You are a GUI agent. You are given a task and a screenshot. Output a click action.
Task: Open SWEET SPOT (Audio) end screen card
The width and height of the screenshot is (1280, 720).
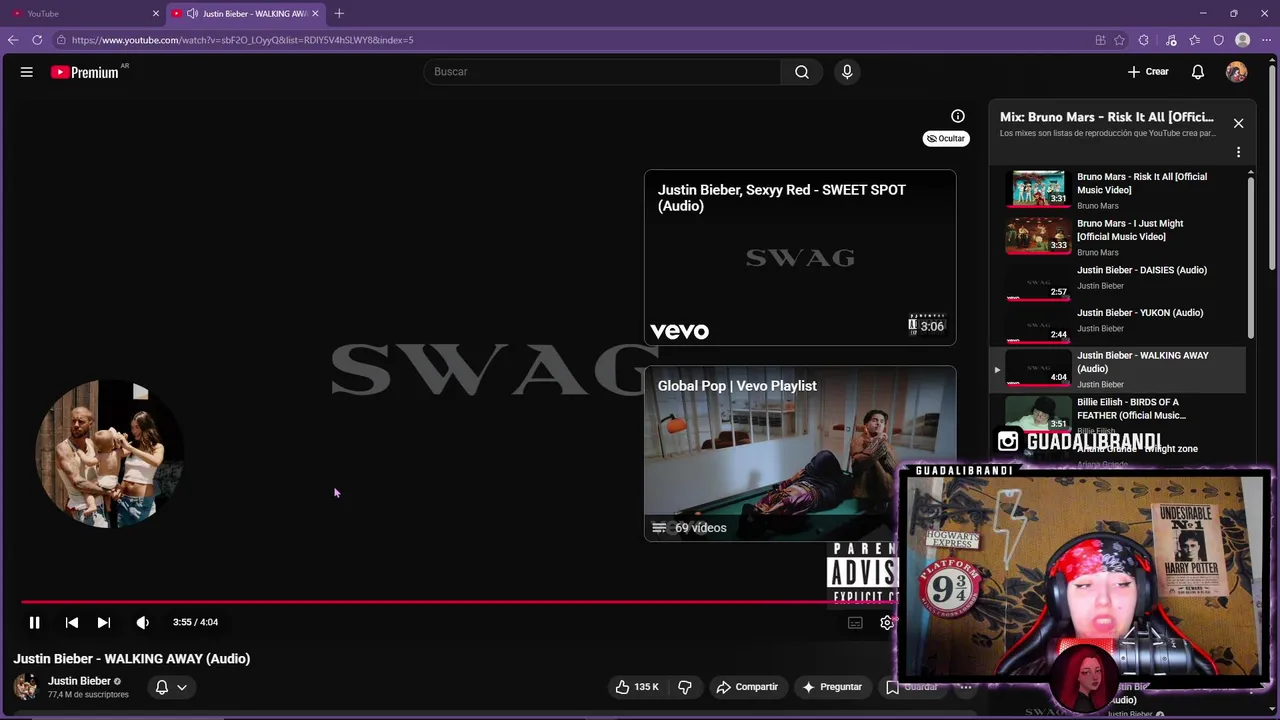click(x=800, y=257)
